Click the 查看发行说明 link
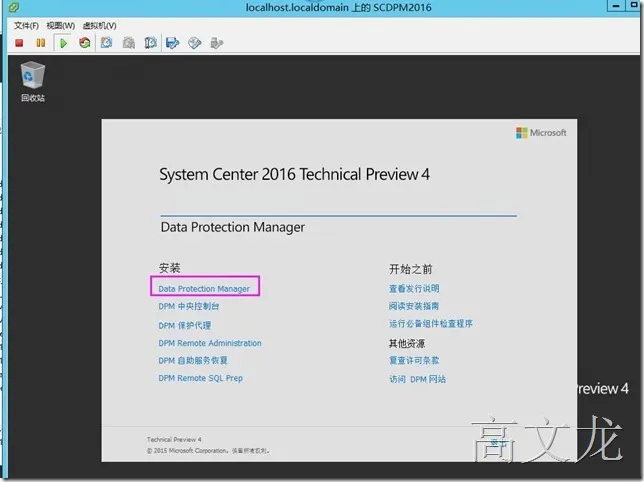Image resolution: width=644 pixels, height=482 pixels. tap(414, 289)
